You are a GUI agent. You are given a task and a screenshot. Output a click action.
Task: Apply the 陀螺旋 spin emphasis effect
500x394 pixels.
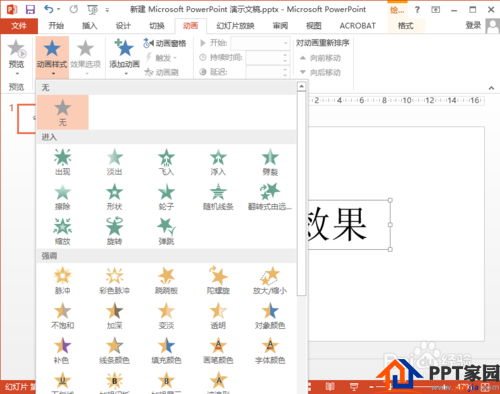(218, 281)
